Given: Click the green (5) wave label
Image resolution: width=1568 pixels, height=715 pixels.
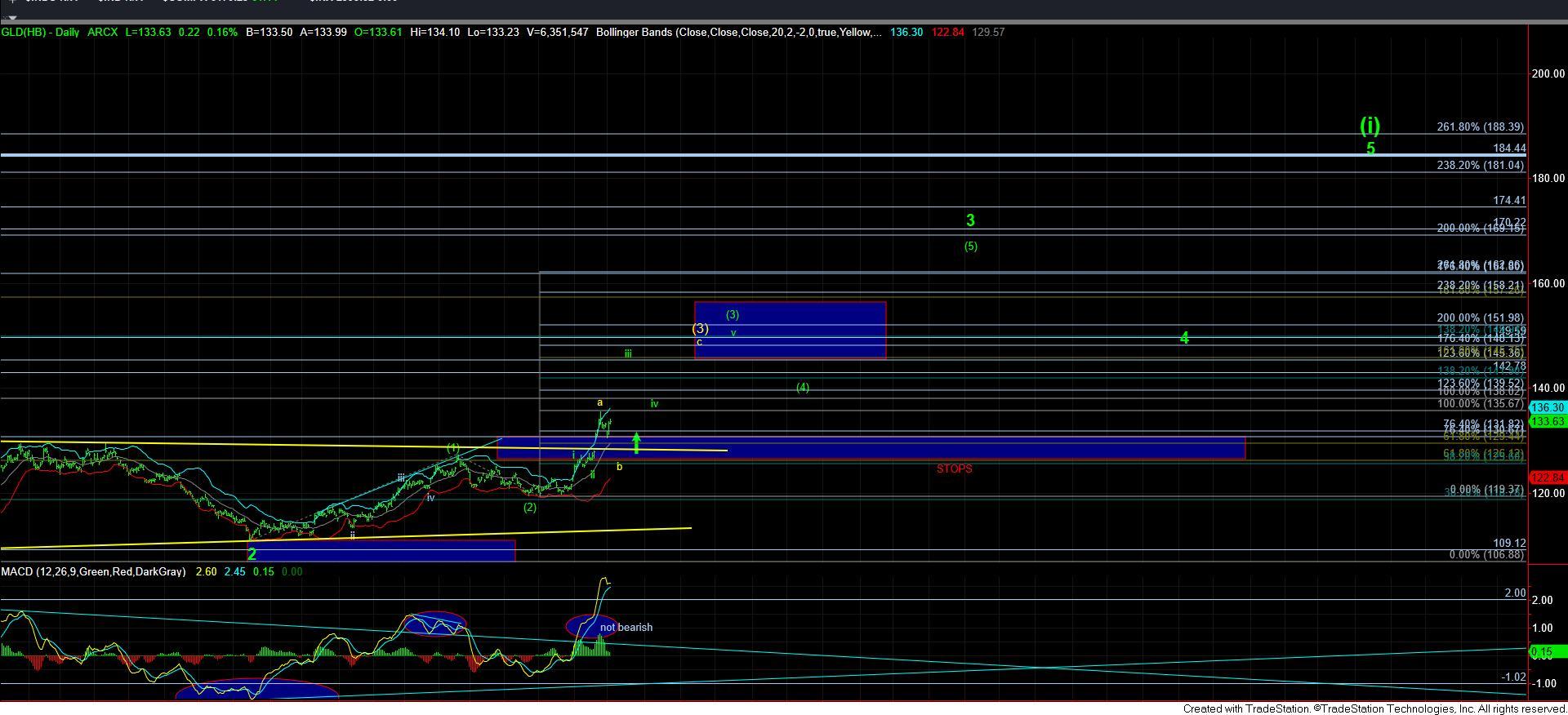Looking at the screenshot, I should click(x=970, y=246).
